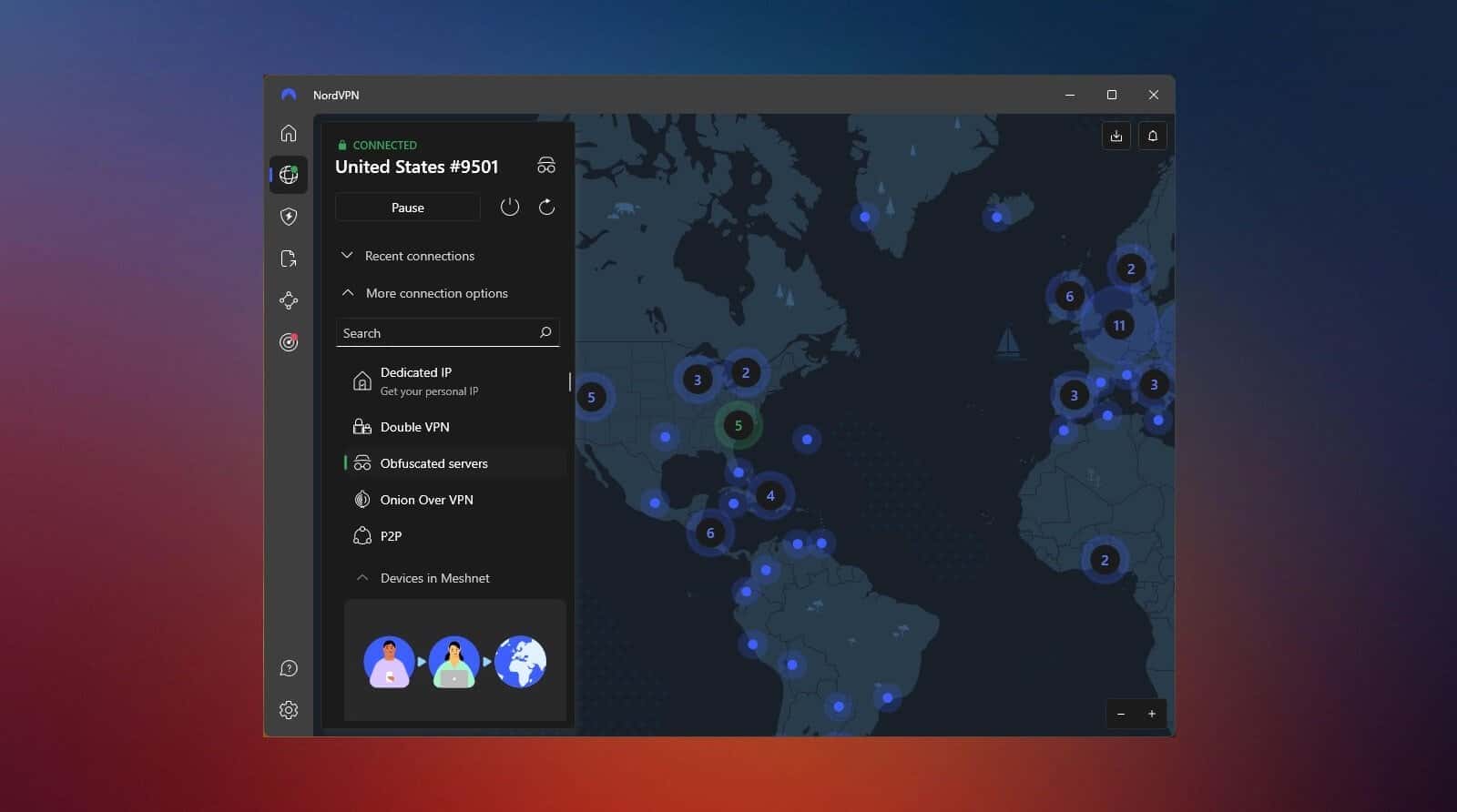Open Settings gear icon
This screenshot has width=1457, height=812.
289,710
